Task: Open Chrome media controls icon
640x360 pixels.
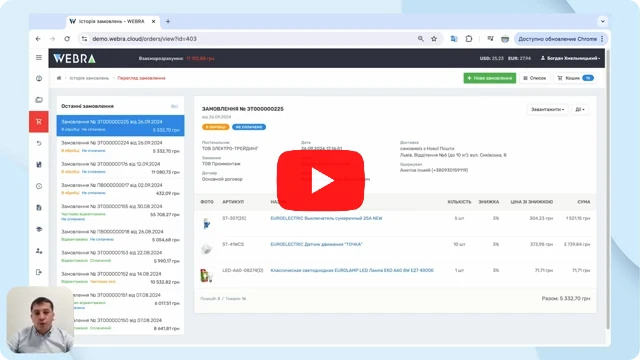Action: [490, 39]
